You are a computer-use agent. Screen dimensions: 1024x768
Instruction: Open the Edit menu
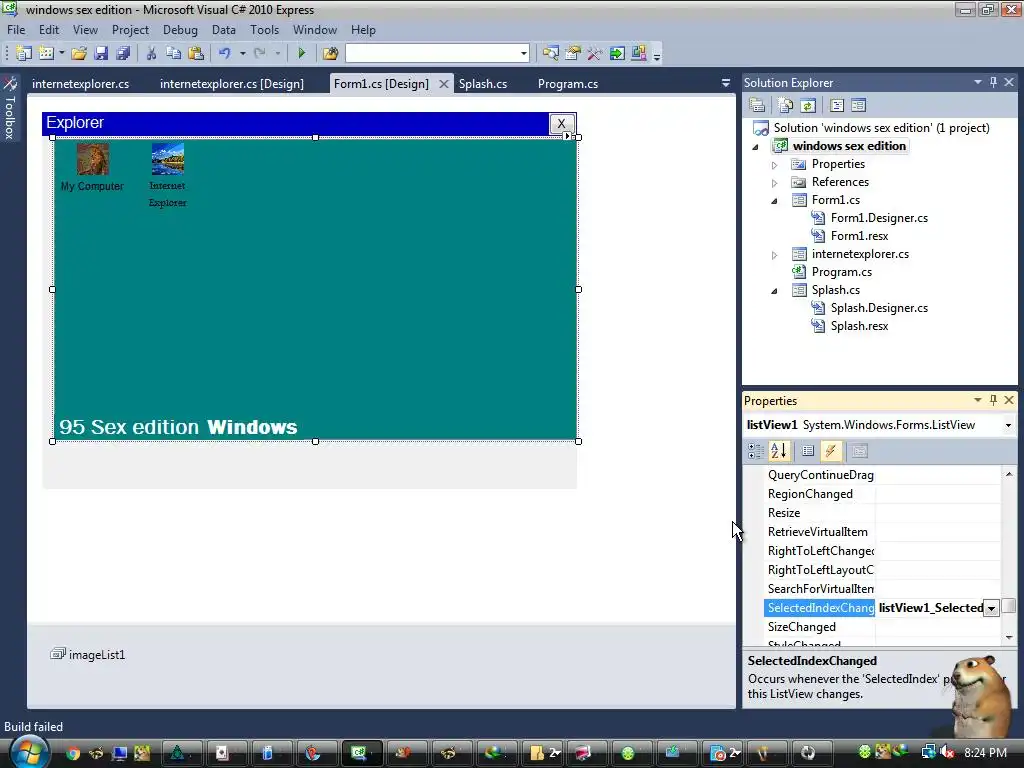[48, 30]
